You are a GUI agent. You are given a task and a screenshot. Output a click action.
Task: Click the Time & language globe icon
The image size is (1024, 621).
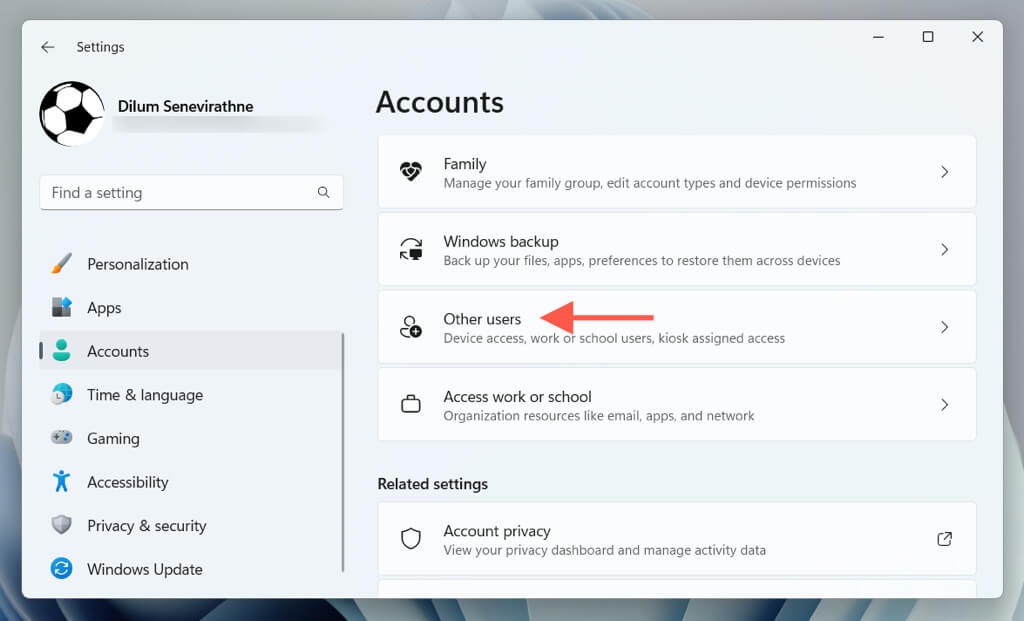[x=61, y=394]
